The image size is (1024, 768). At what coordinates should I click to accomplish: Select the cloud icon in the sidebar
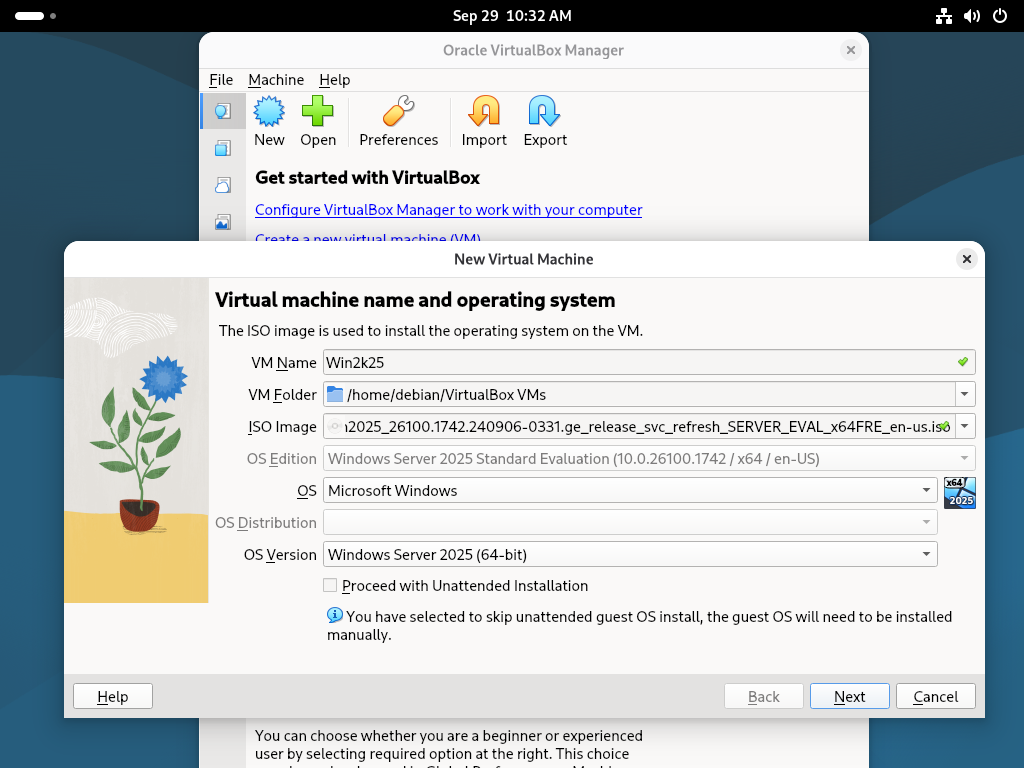pos(223,185)
